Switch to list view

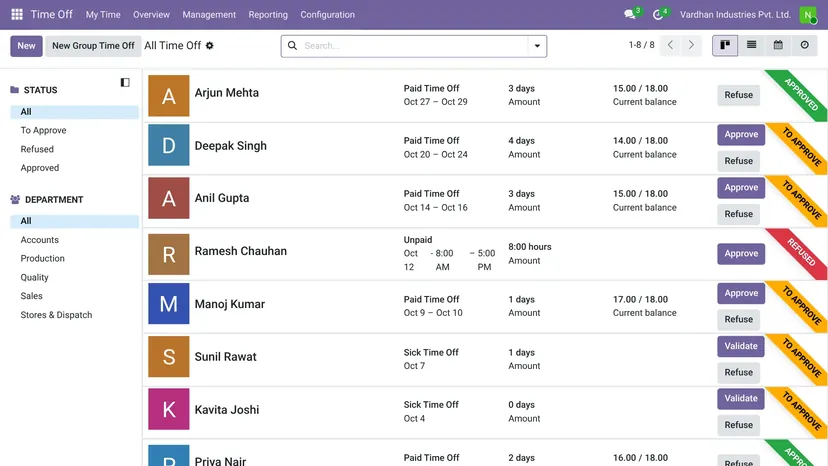pyautogui.click(x=751, y=45)
